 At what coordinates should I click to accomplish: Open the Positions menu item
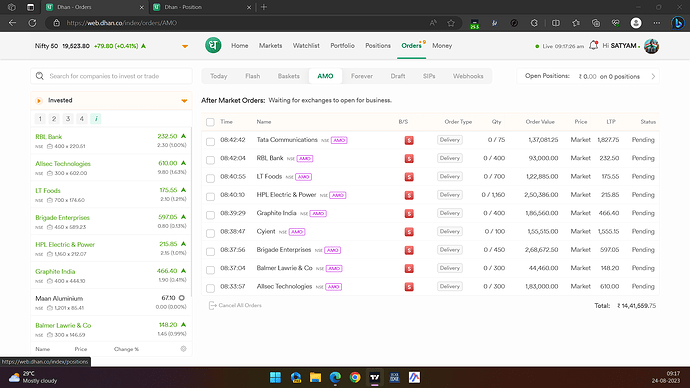pyautogui.click(x=378, y=46)
